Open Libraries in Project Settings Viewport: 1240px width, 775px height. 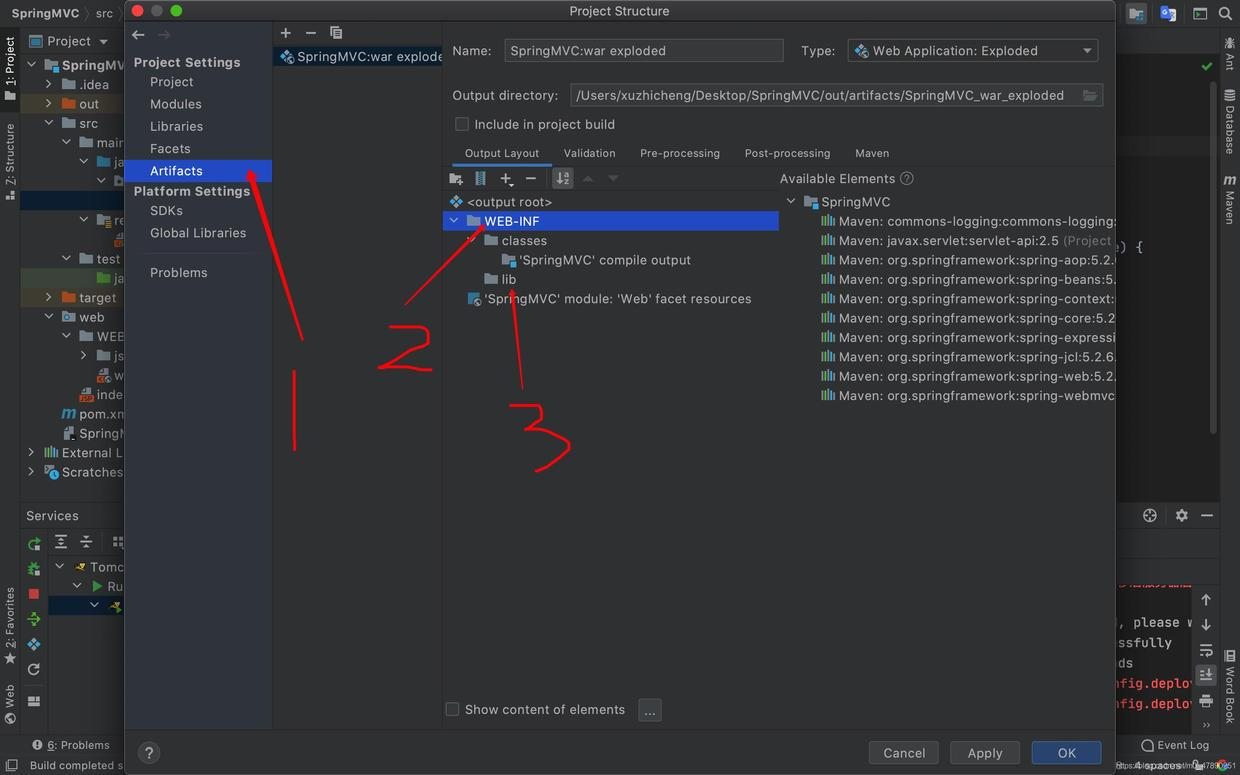(176, 127)
